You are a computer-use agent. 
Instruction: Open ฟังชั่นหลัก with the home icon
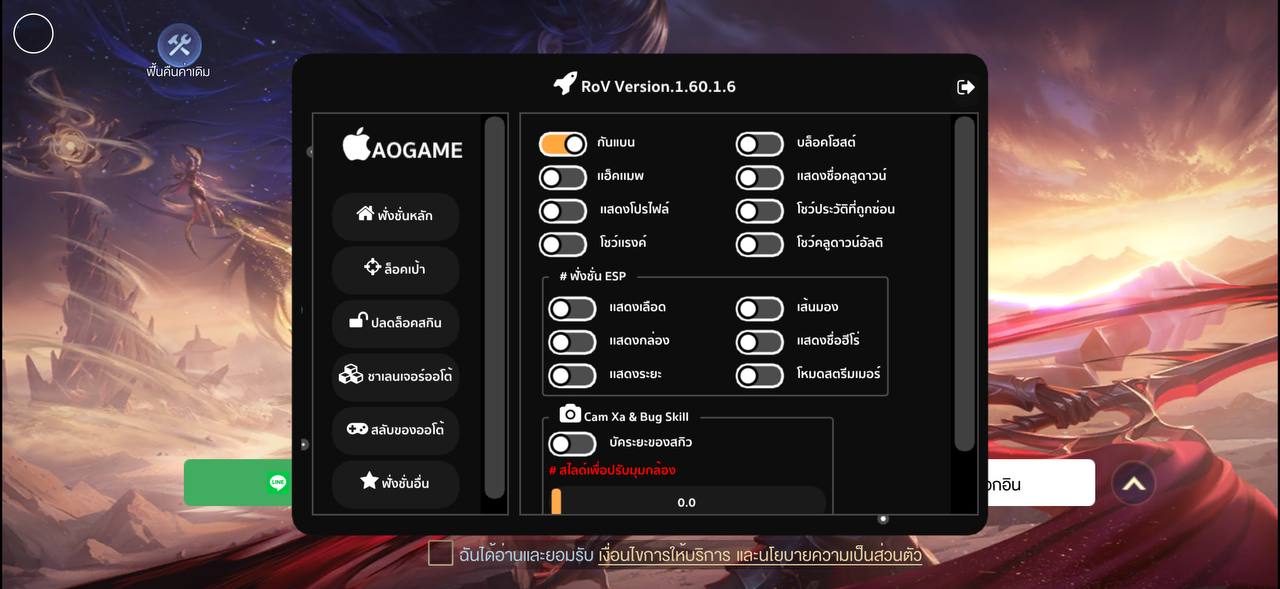tap(395, 215)
